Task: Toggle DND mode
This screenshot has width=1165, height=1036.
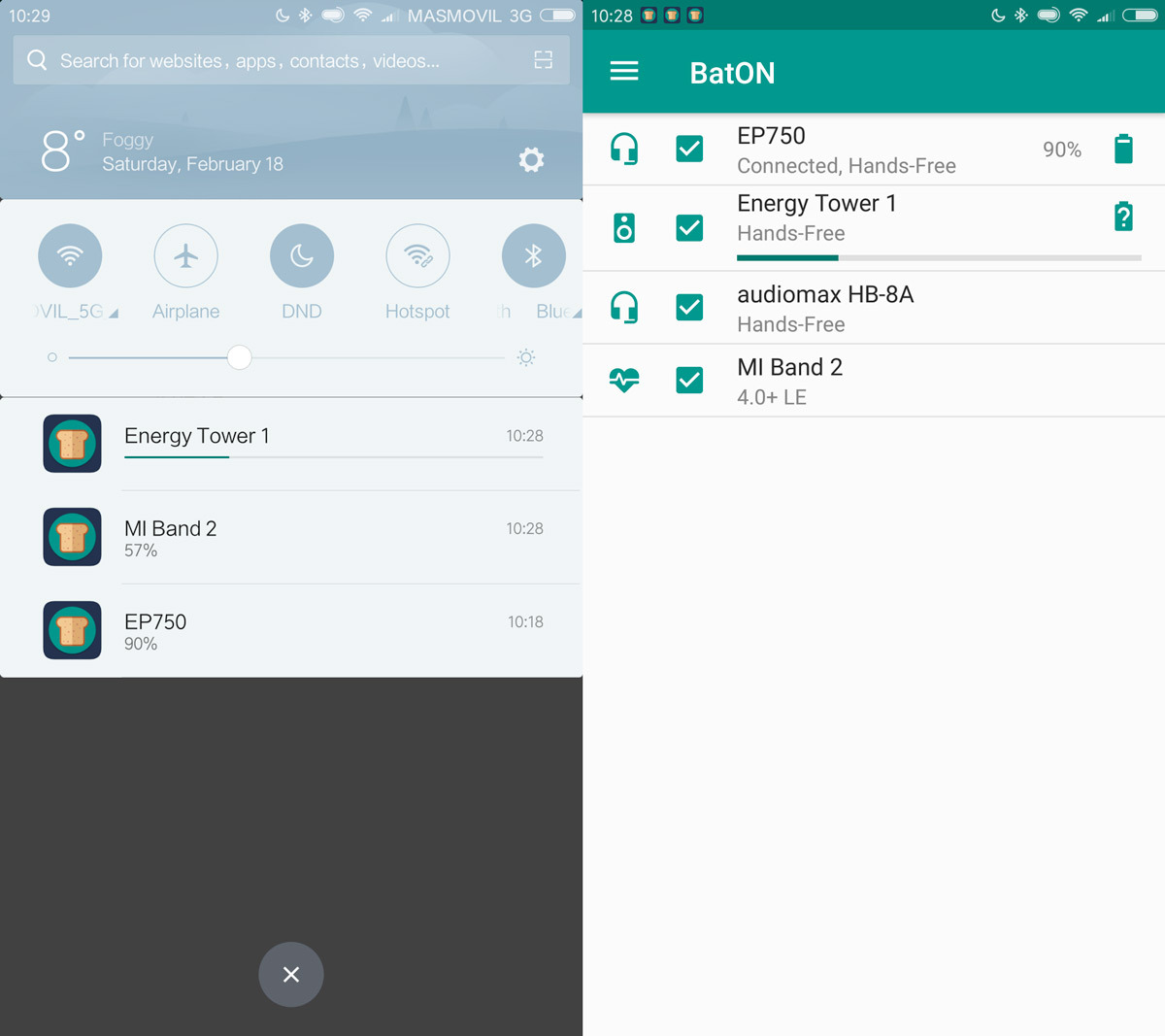Action: click(x=302, y=256)
